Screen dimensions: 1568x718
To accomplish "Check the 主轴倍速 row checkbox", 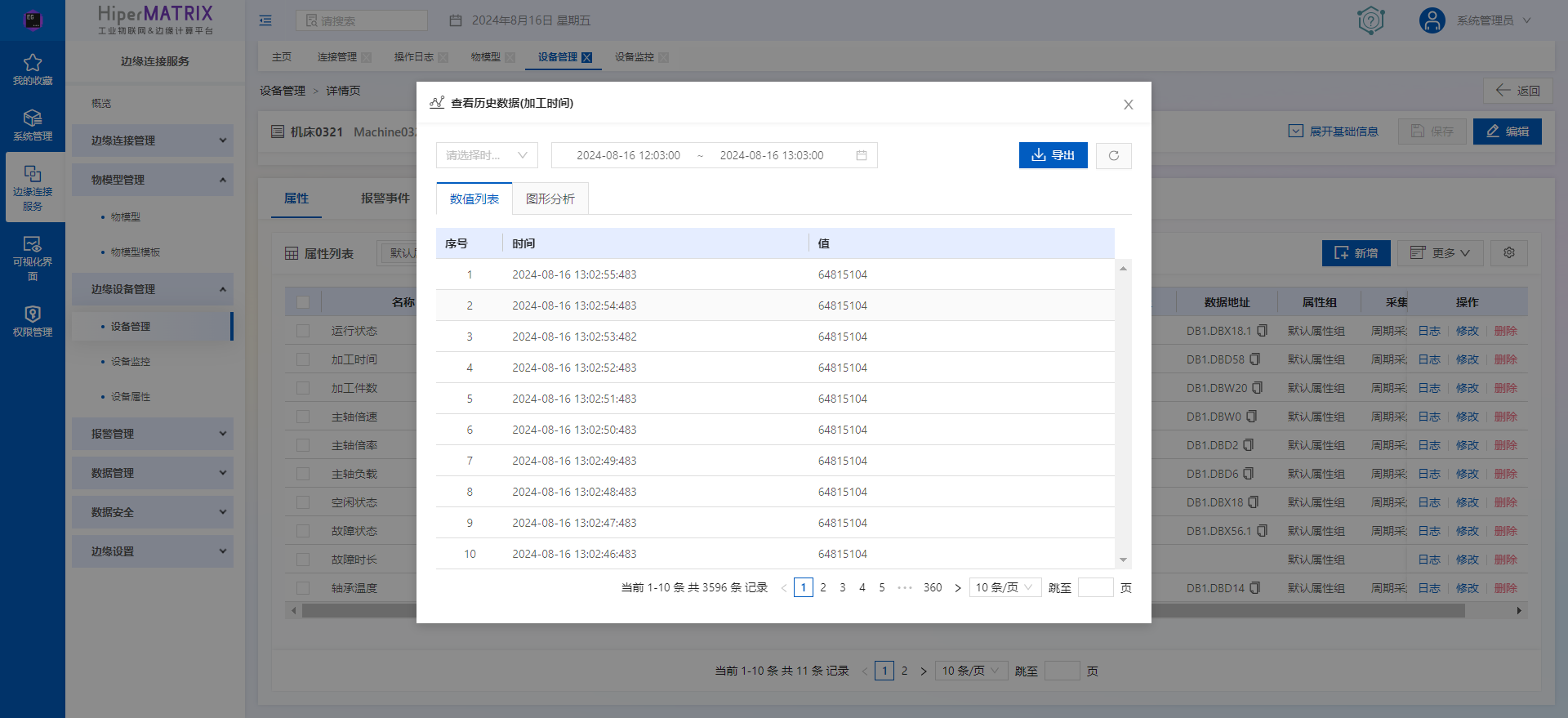I will click(x=303, y=417).
